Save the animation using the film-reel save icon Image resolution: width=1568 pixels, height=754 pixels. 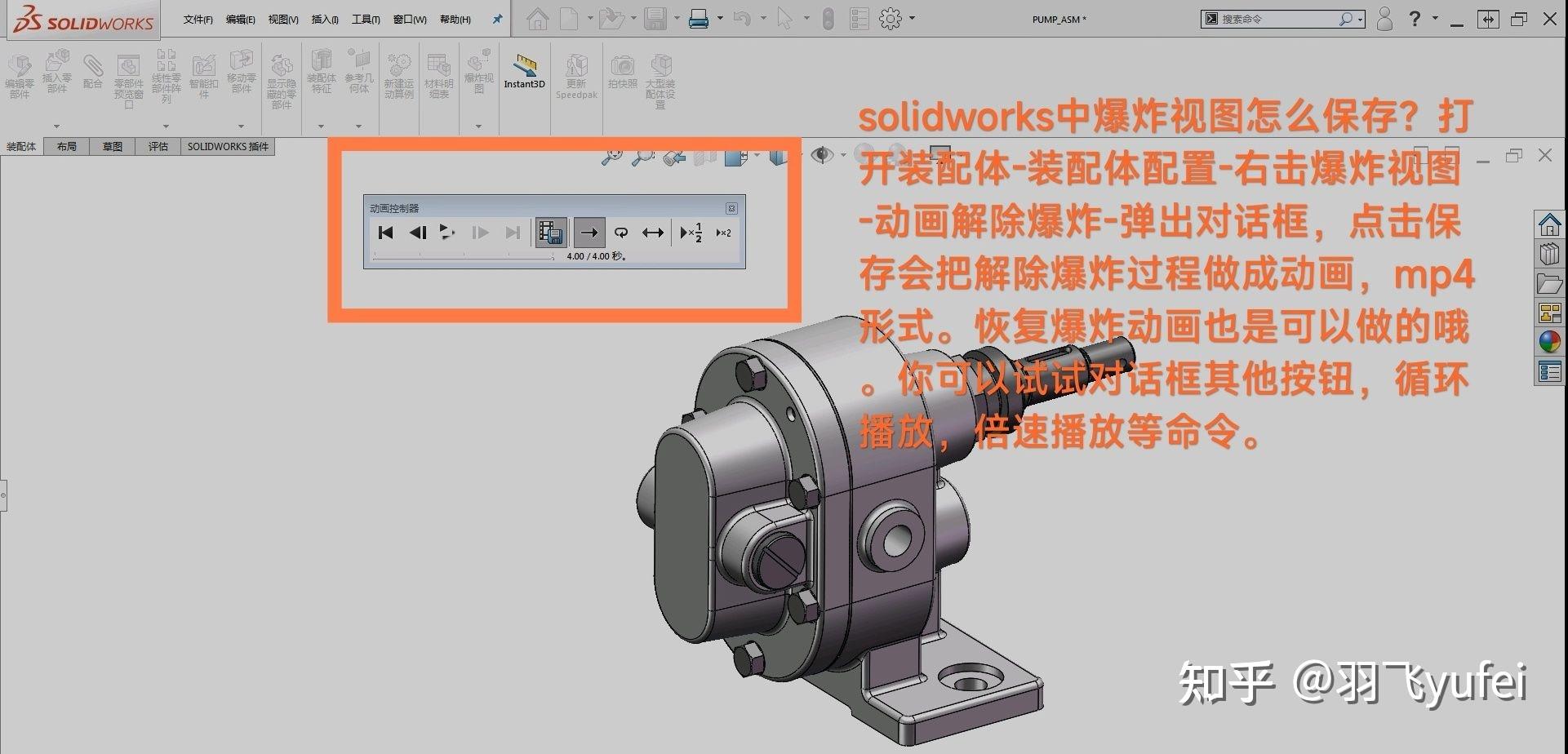(x=551, y=233)
